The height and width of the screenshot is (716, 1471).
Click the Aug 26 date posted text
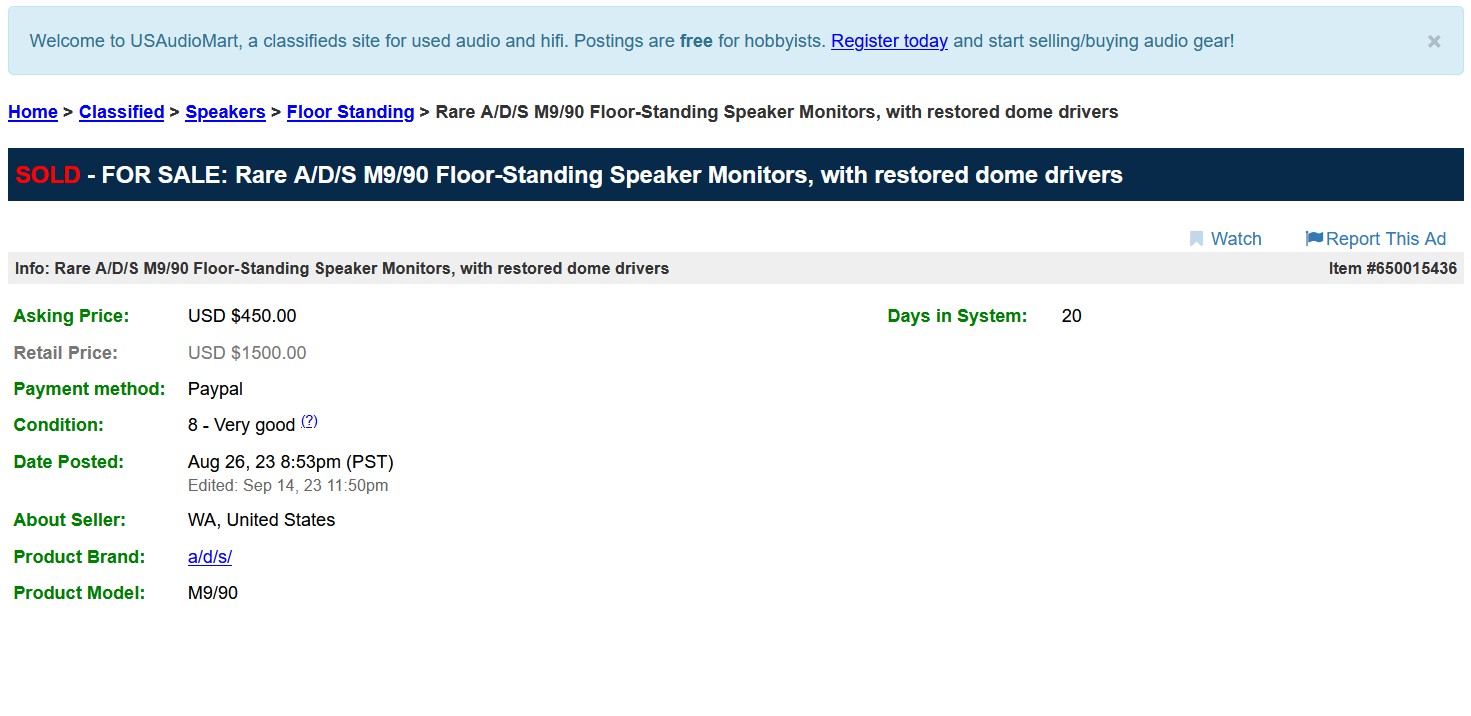[290, 462]
